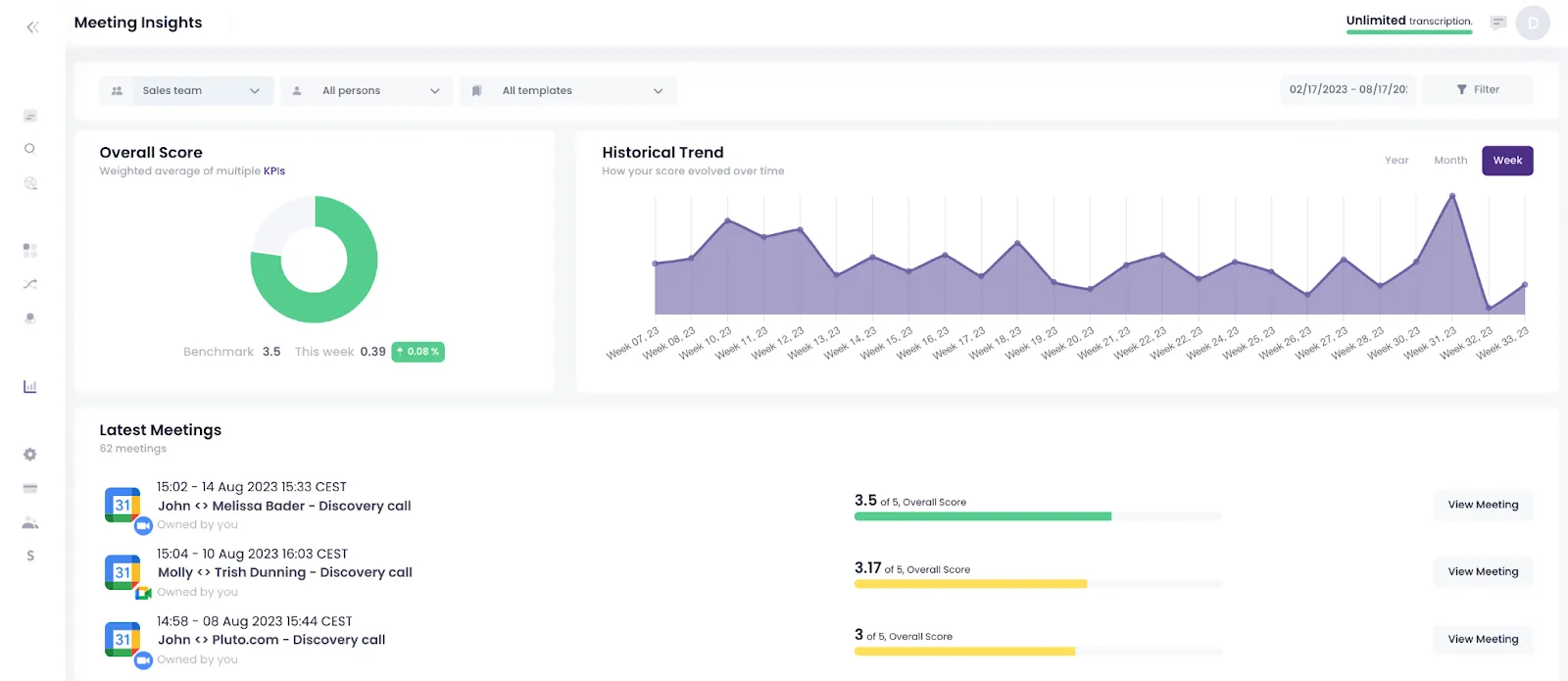Screen dimensions: 1568x681
Task: Click the 3.17 yellow score progress bar
Action: pyautogui.click(x=1038, y=584)
